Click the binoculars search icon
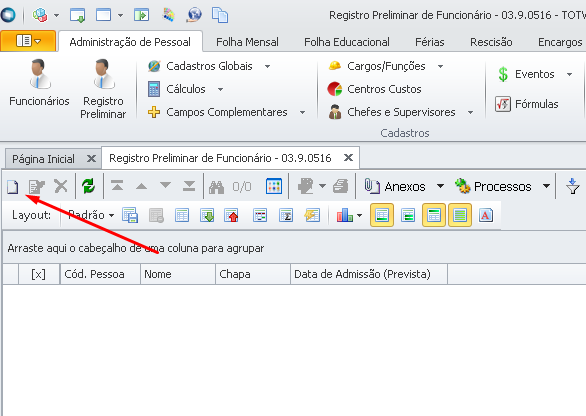The width and height of the screenshot is (586, 416). tap(216, 187)
